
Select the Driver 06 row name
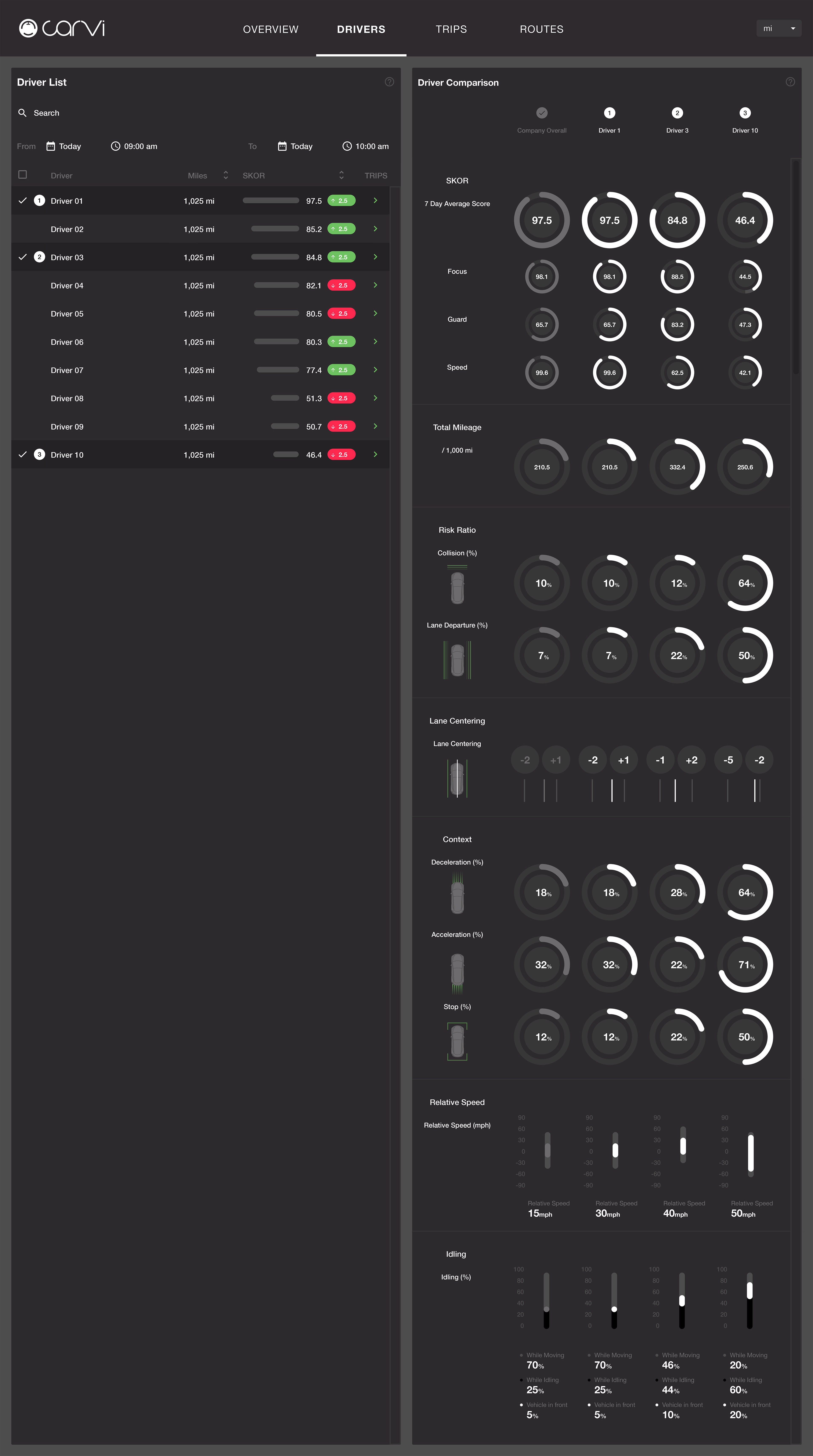pos(67,342)
